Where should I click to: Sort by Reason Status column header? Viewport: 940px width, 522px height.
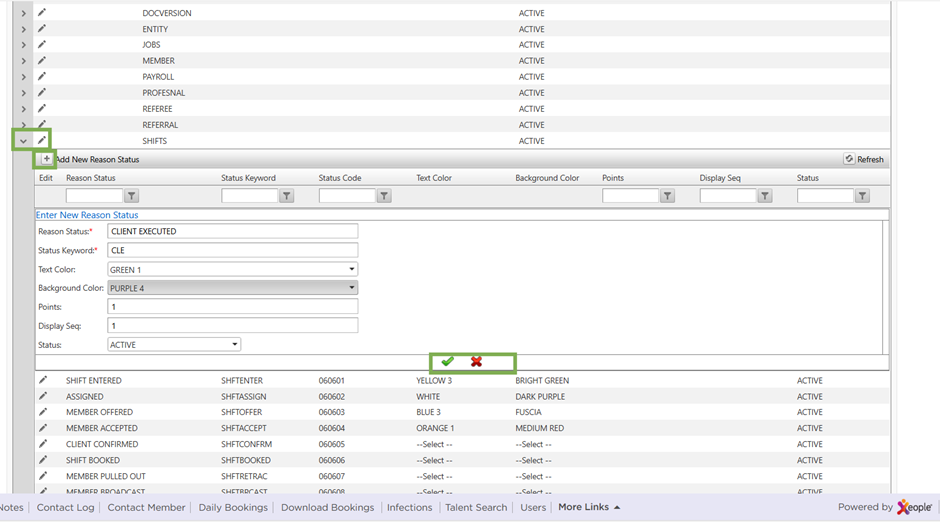tap(91, 178)
